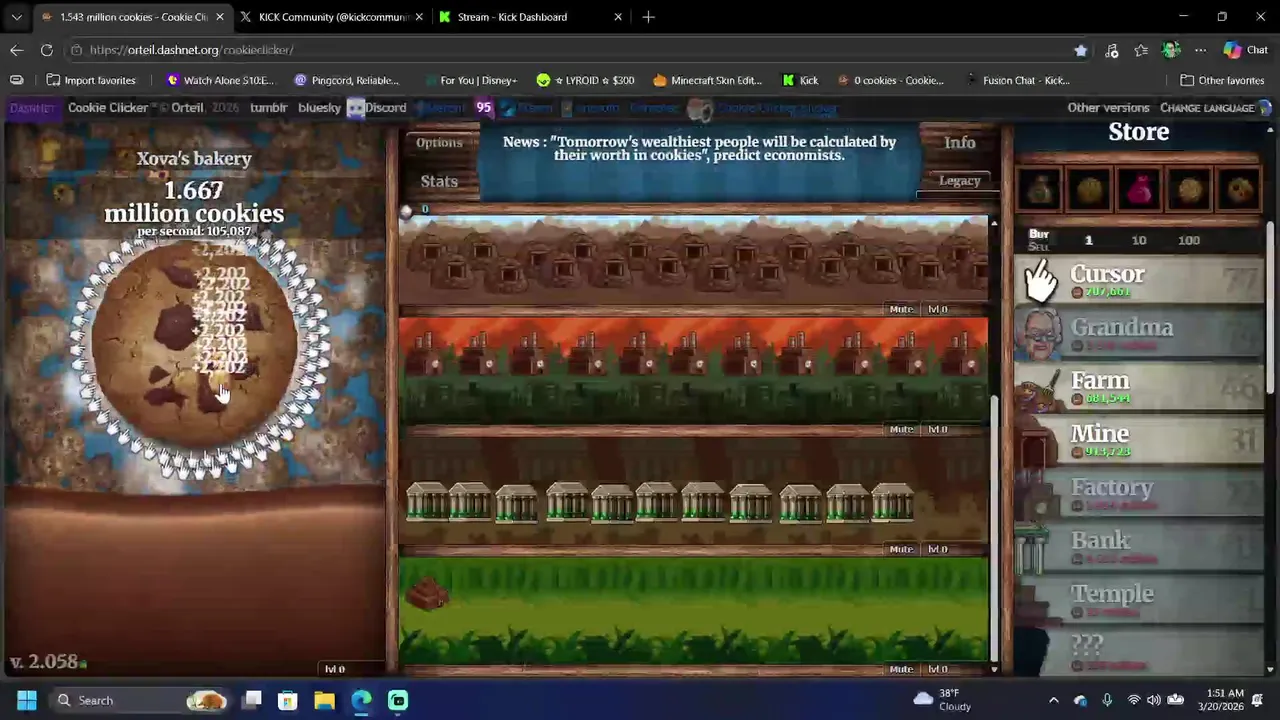Open the tumblr link
Screen dimensions: 1280x720
pos(268,108)
